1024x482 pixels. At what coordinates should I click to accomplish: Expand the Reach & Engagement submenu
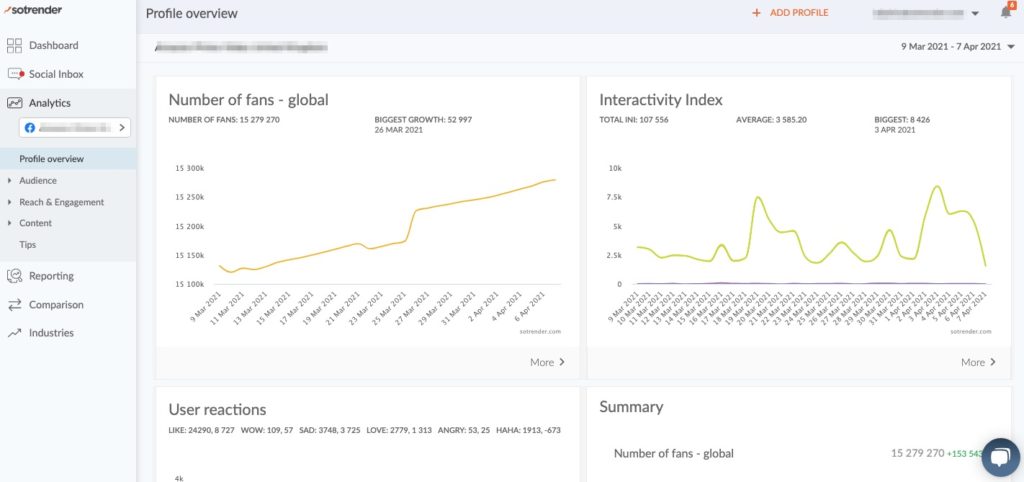tap(61, 202)
